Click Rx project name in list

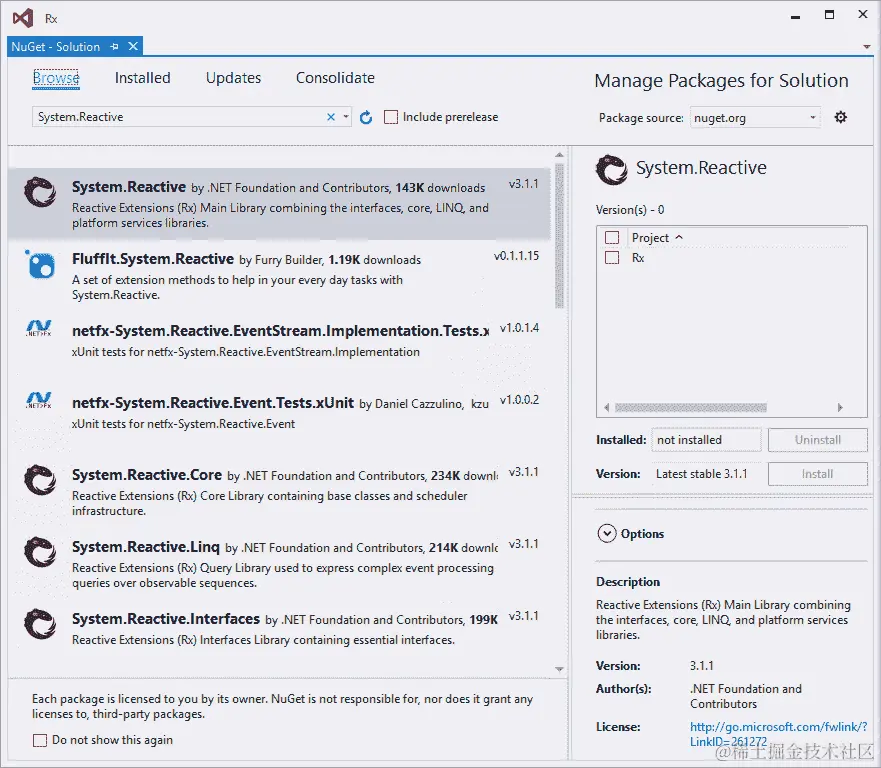tap(638, 258)
